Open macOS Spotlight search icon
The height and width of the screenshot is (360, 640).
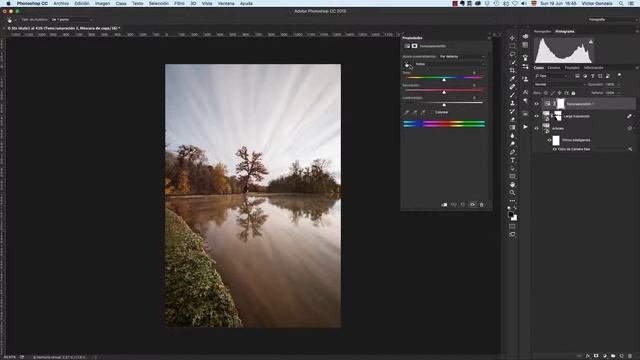621,3
